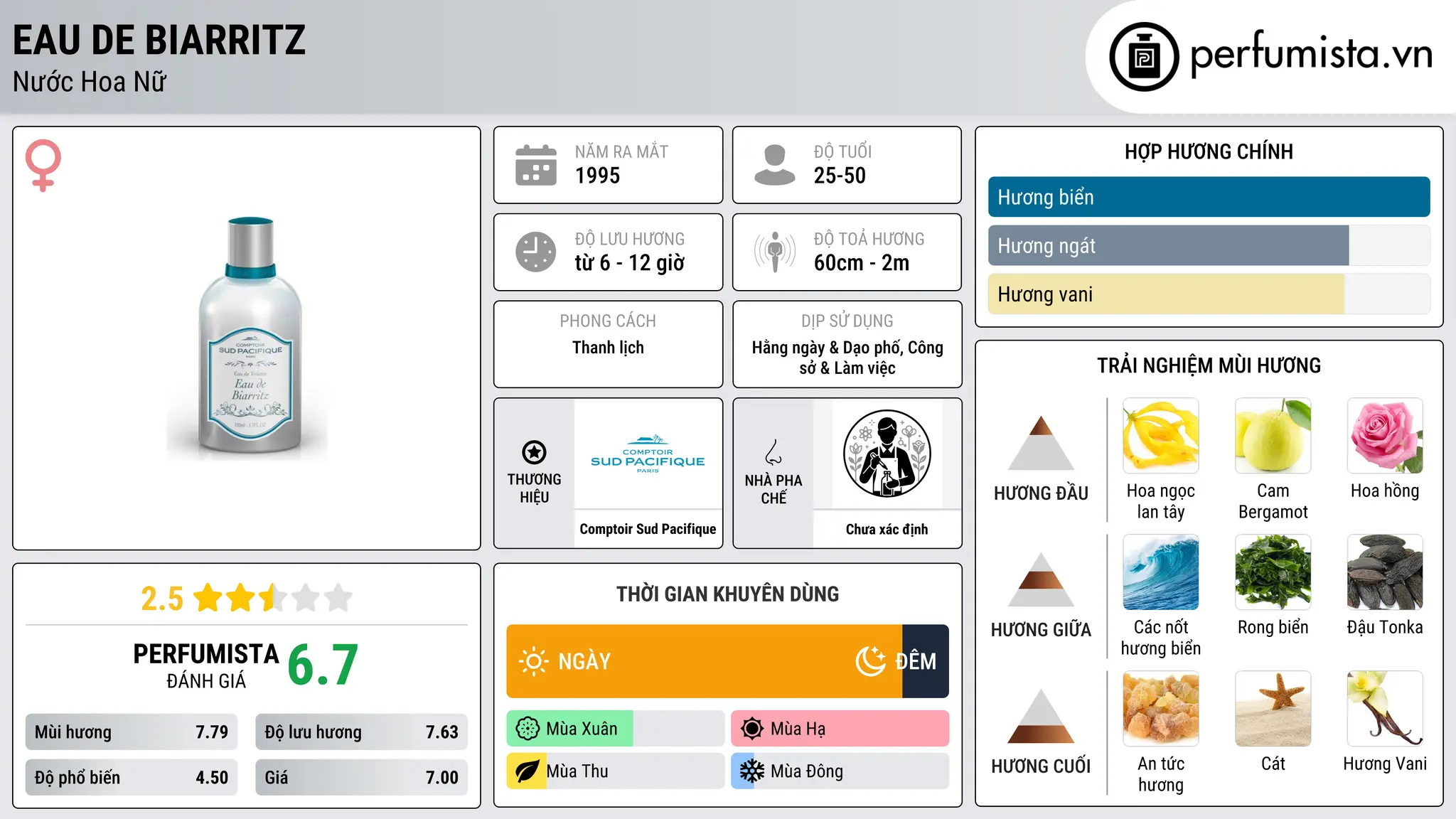The width and height of the screenshot is (1456, 819).
Task: Click the Comptoir Sud Pacifique brand logo
Action: point(648,454)
